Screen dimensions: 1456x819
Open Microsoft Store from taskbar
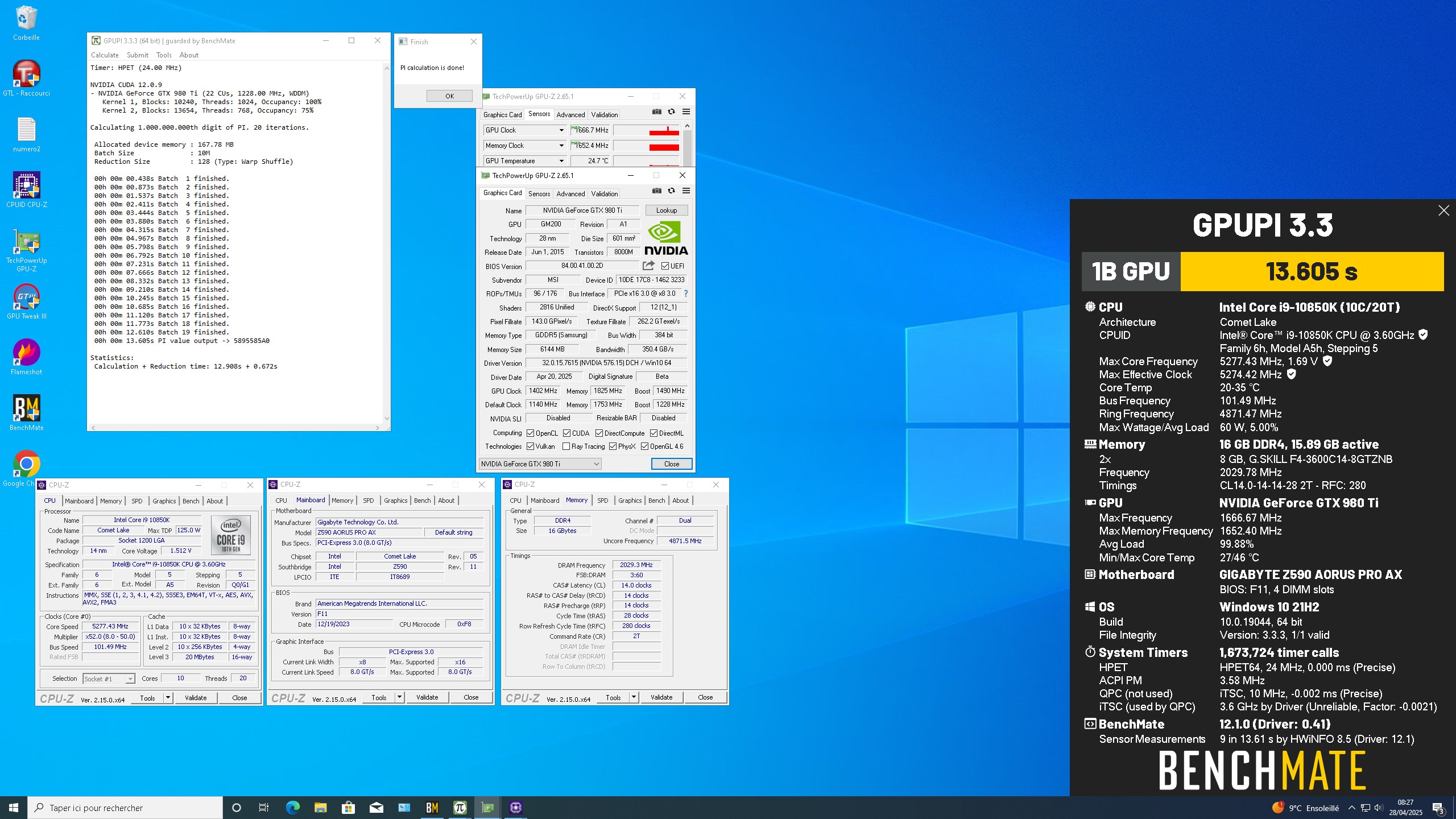[x=348, y=808]
